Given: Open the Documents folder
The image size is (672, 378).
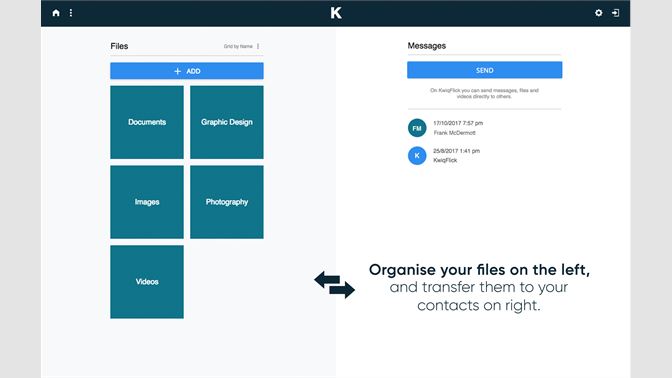Looking at the screenshot, I should pos(147,122).
